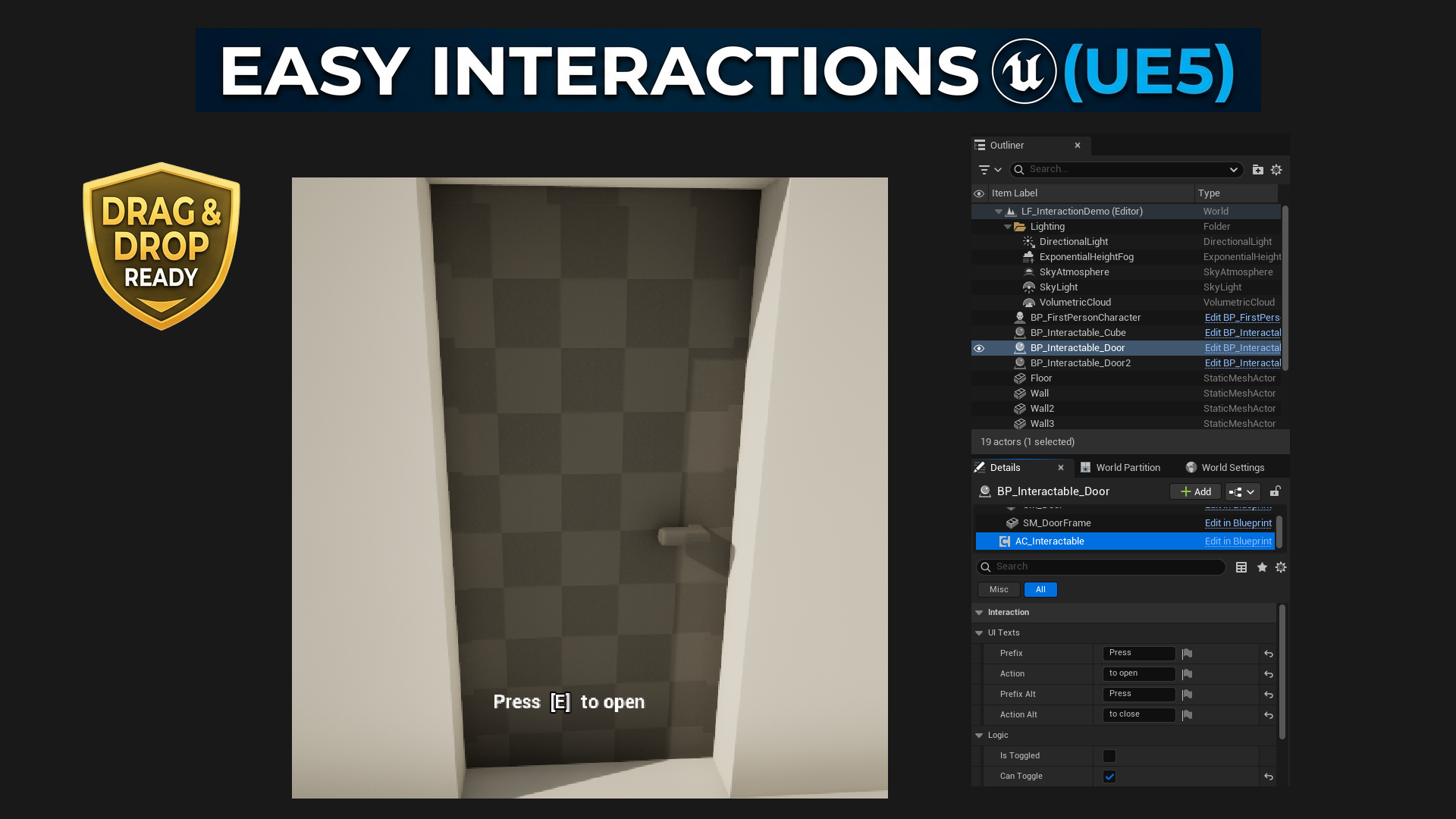The image size is (1456, 819).
Task: Open Details view options gear
Action: [x=1281, y=567]
